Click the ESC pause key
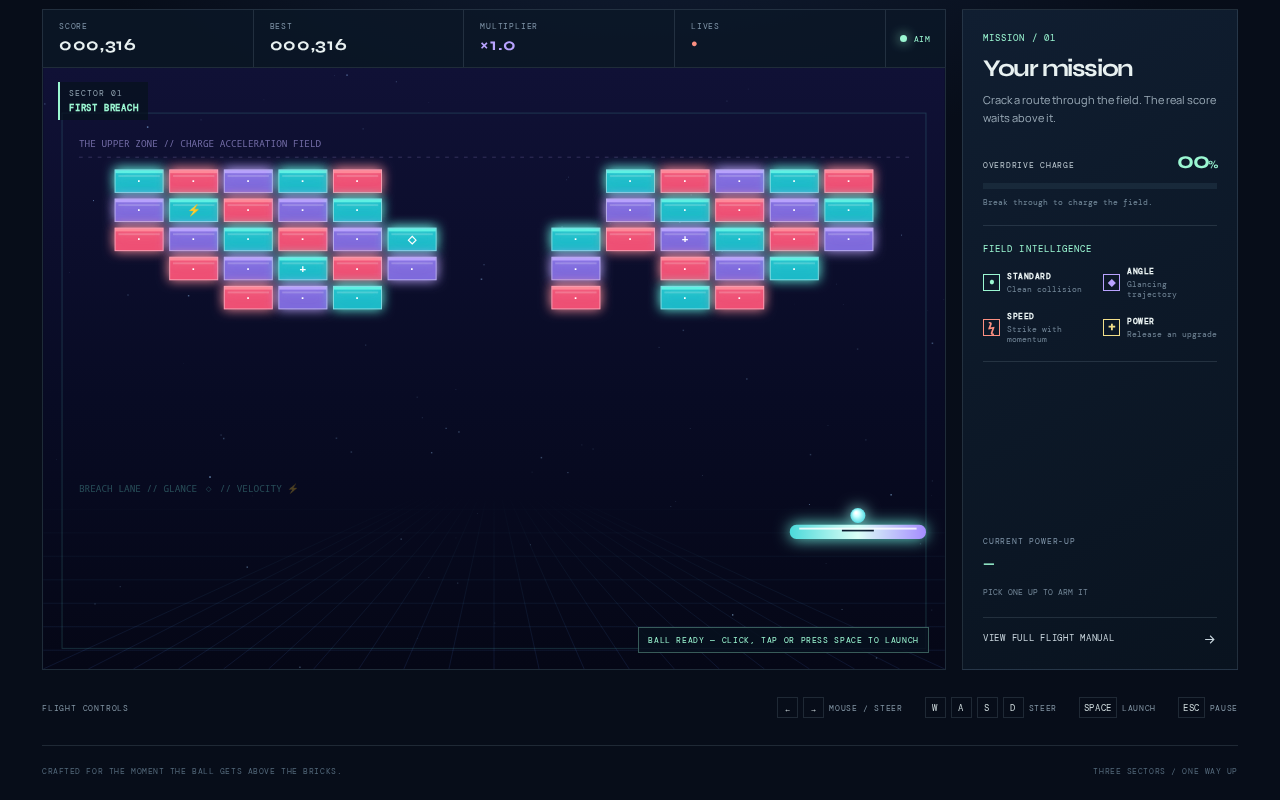This screenshot has width=1280, height=800. coord(1191,708)
